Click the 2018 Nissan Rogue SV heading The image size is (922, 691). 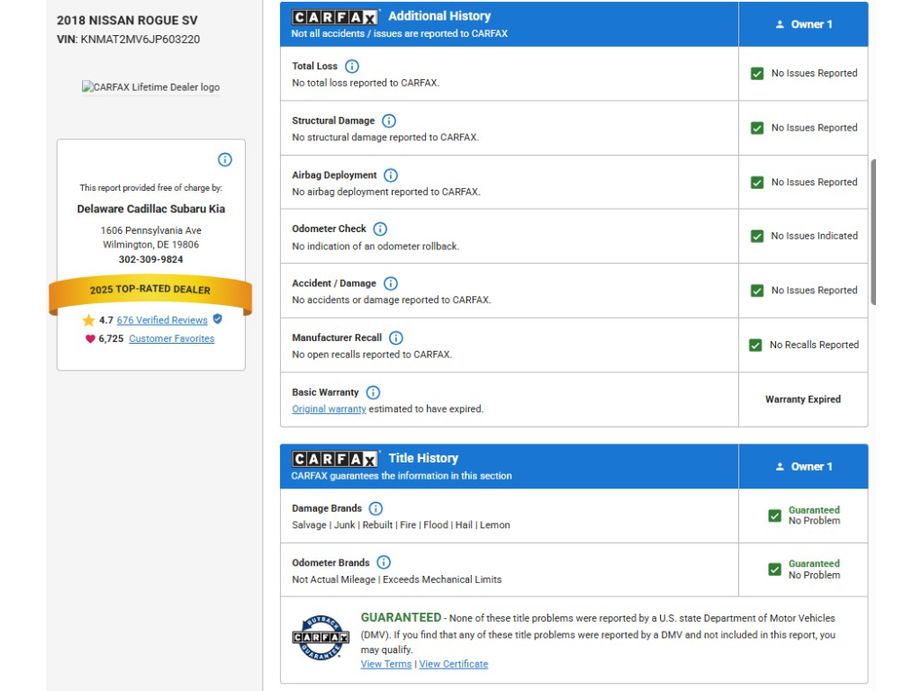point(127,20)
